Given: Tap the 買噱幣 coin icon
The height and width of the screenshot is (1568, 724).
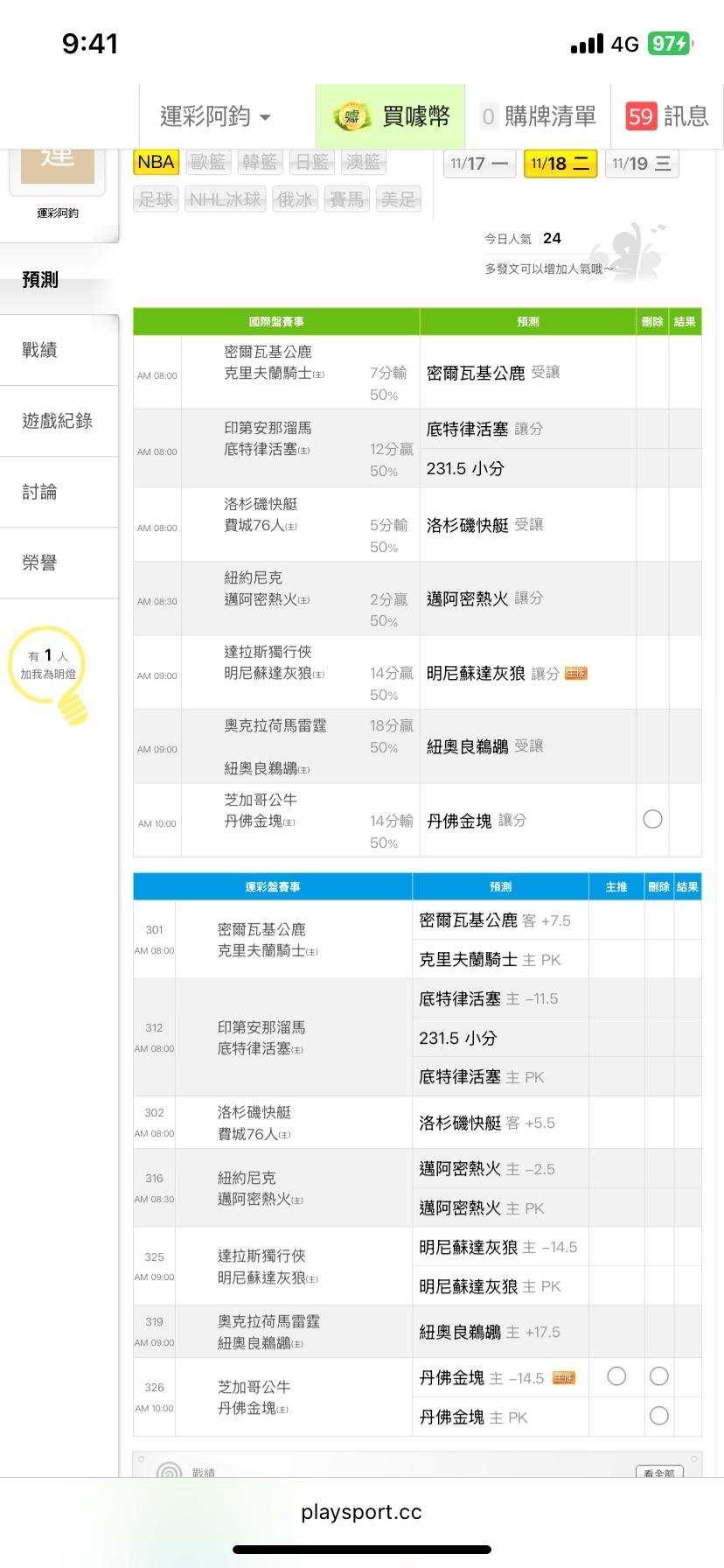Looking at the screenshot, I should (352, 116).
